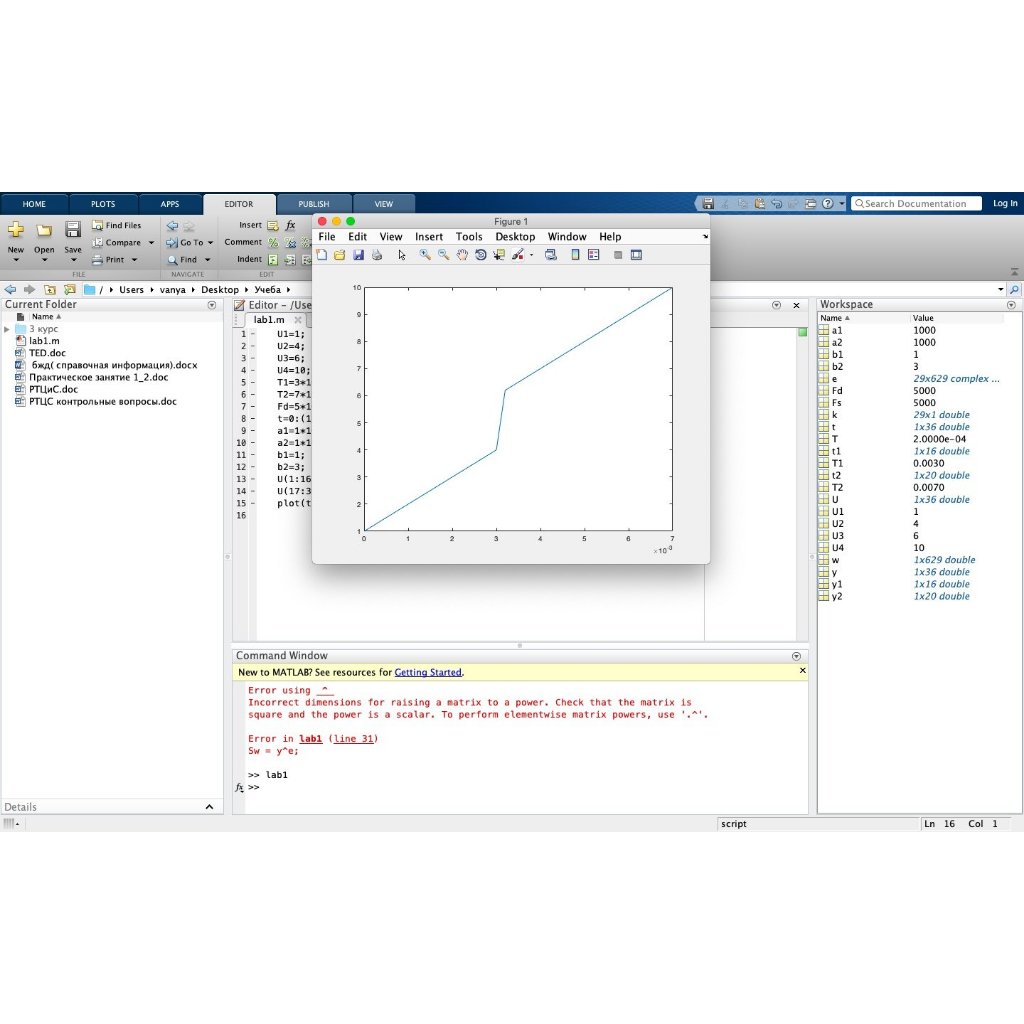
Task: Open the Brush color dropdown arrow
Action: click(532, 255)
